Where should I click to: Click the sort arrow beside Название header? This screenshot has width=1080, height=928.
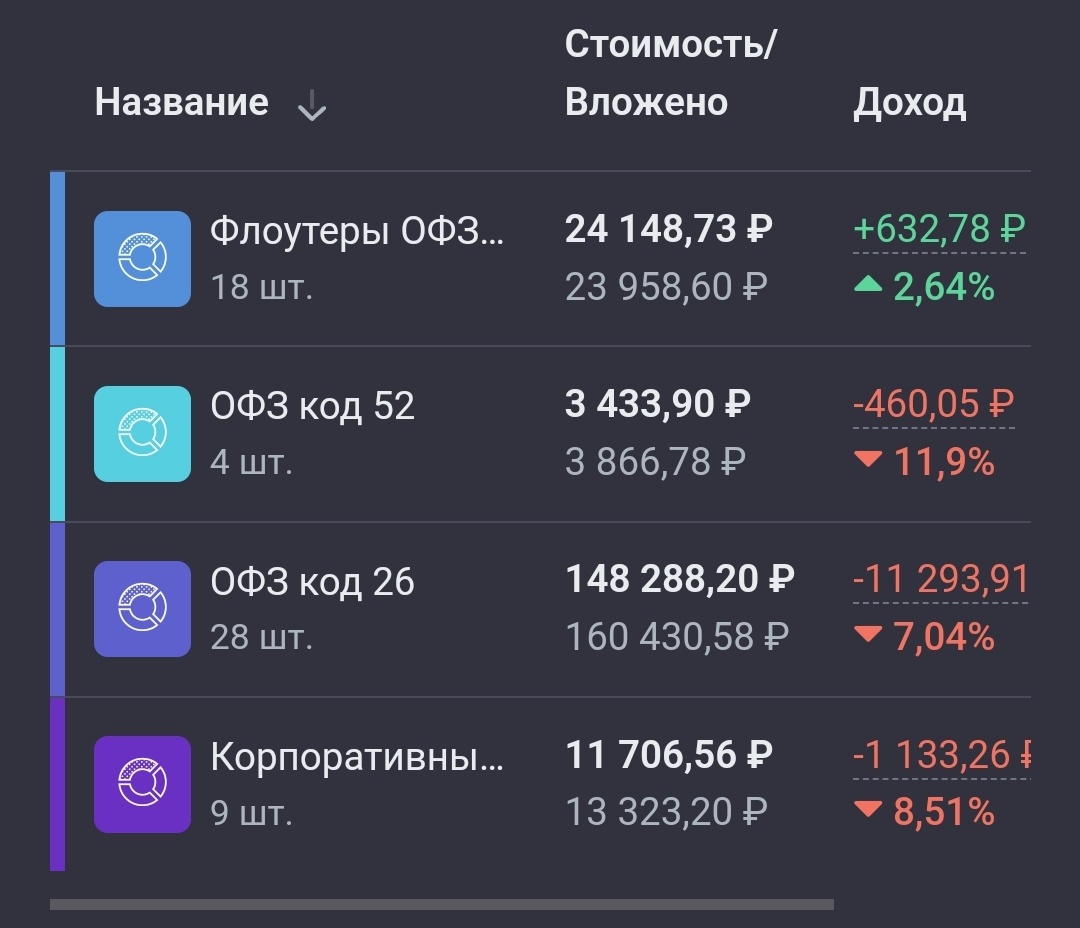tap(312, 103)
